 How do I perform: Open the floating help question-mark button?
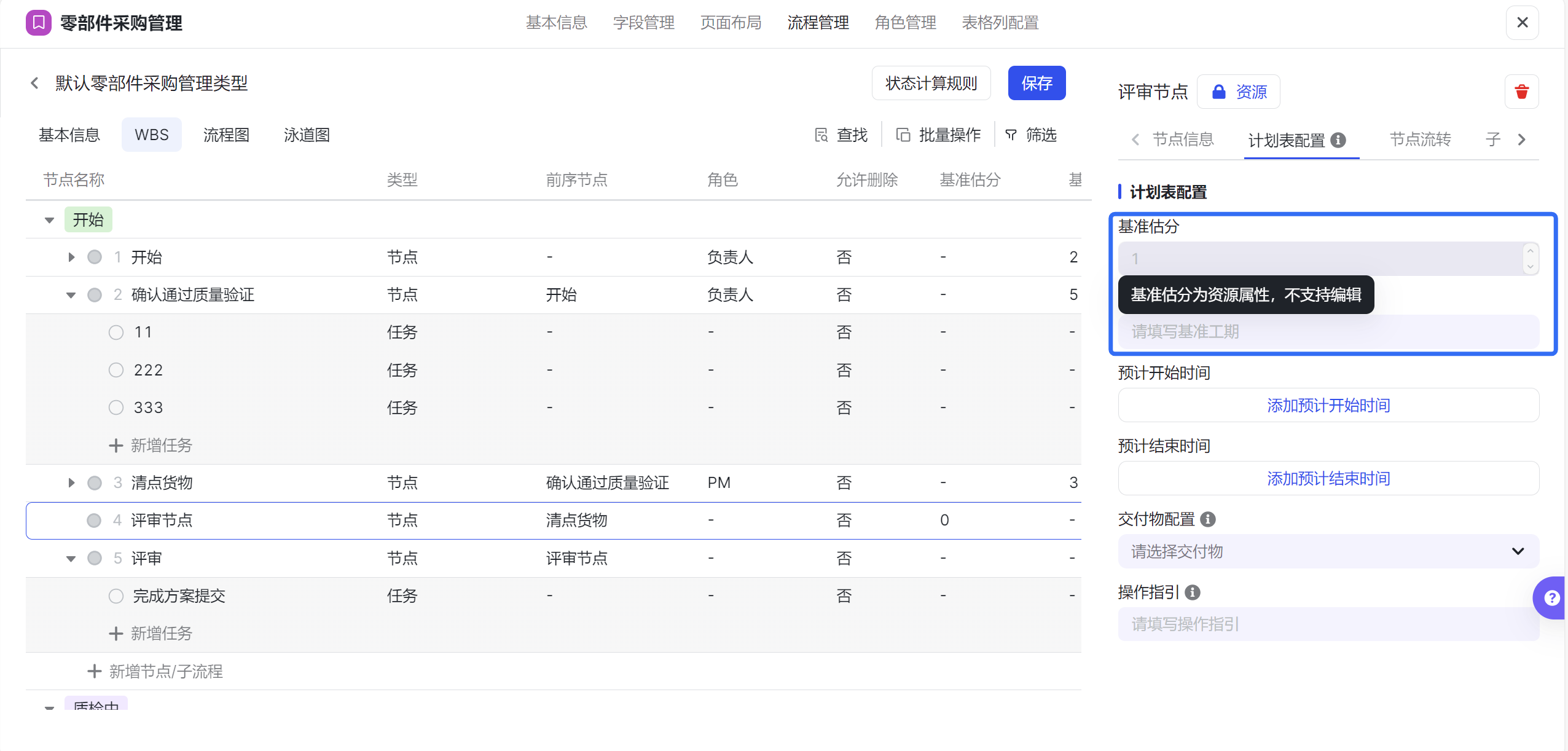1551,597
